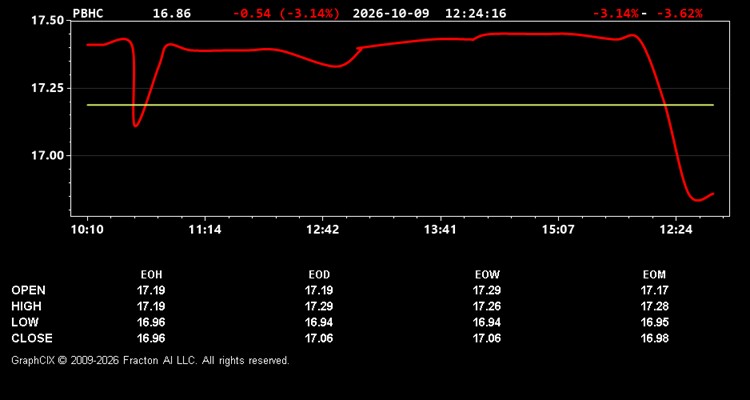This screenshot has height=400, width=750.
Task: Click the date 2026-10-09
Action: (391, 13)
